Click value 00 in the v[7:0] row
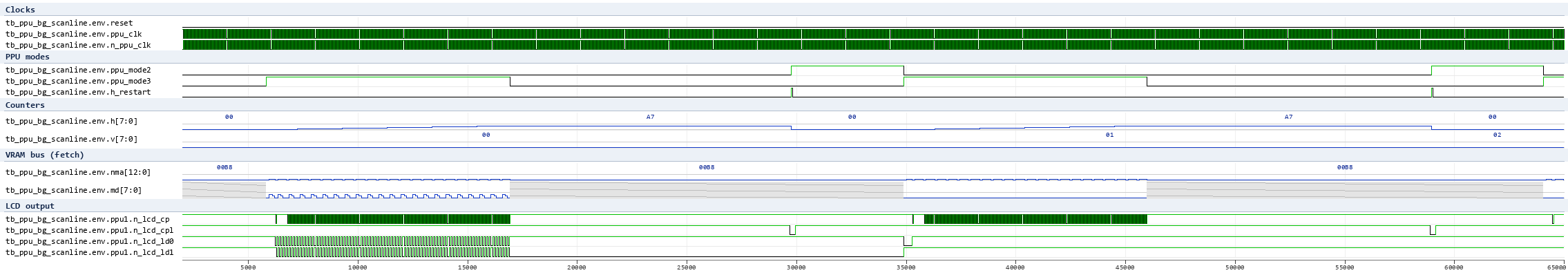 (486, 135)
